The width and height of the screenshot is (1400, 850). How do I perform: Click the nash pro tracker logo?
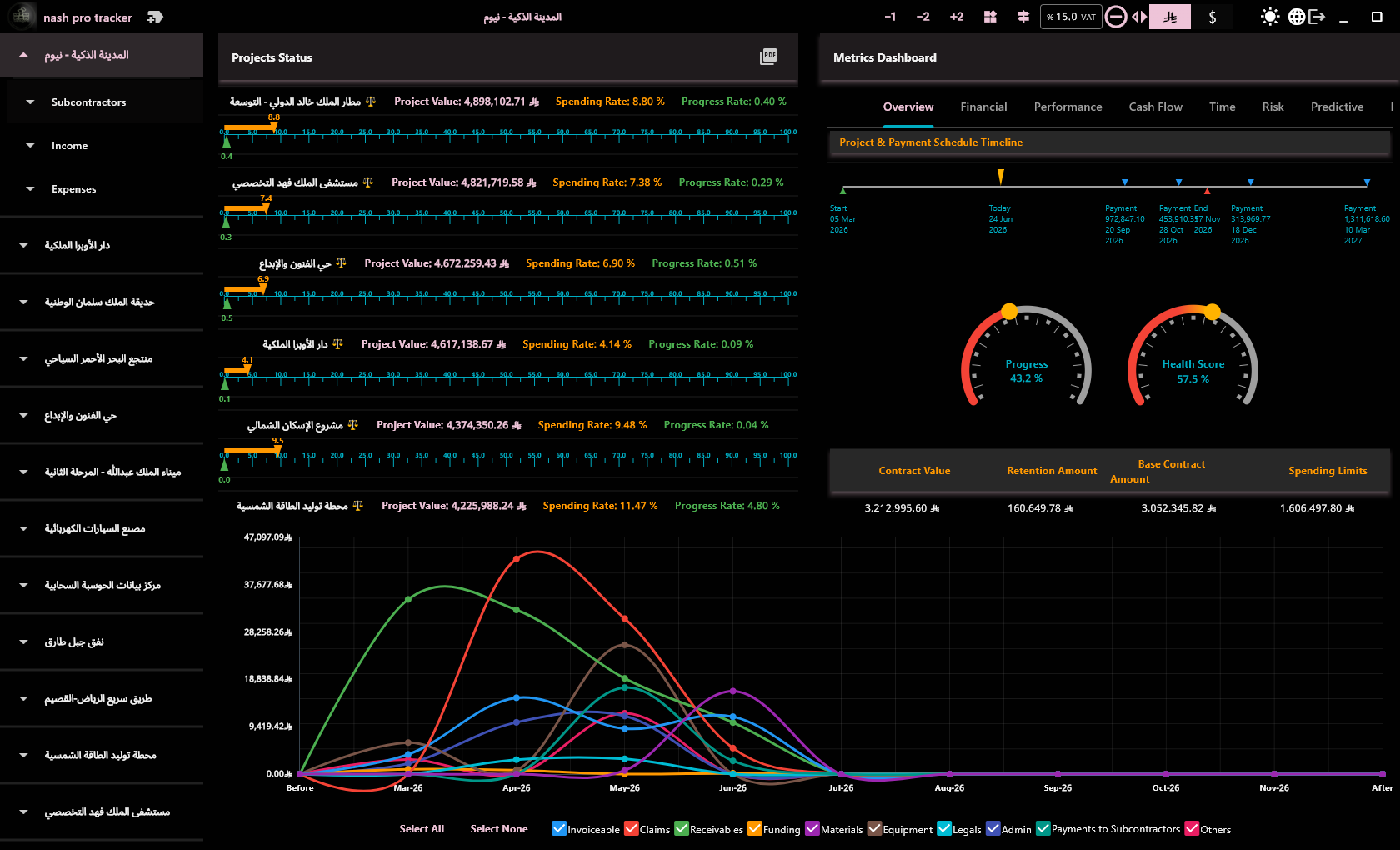coord(22,16)
